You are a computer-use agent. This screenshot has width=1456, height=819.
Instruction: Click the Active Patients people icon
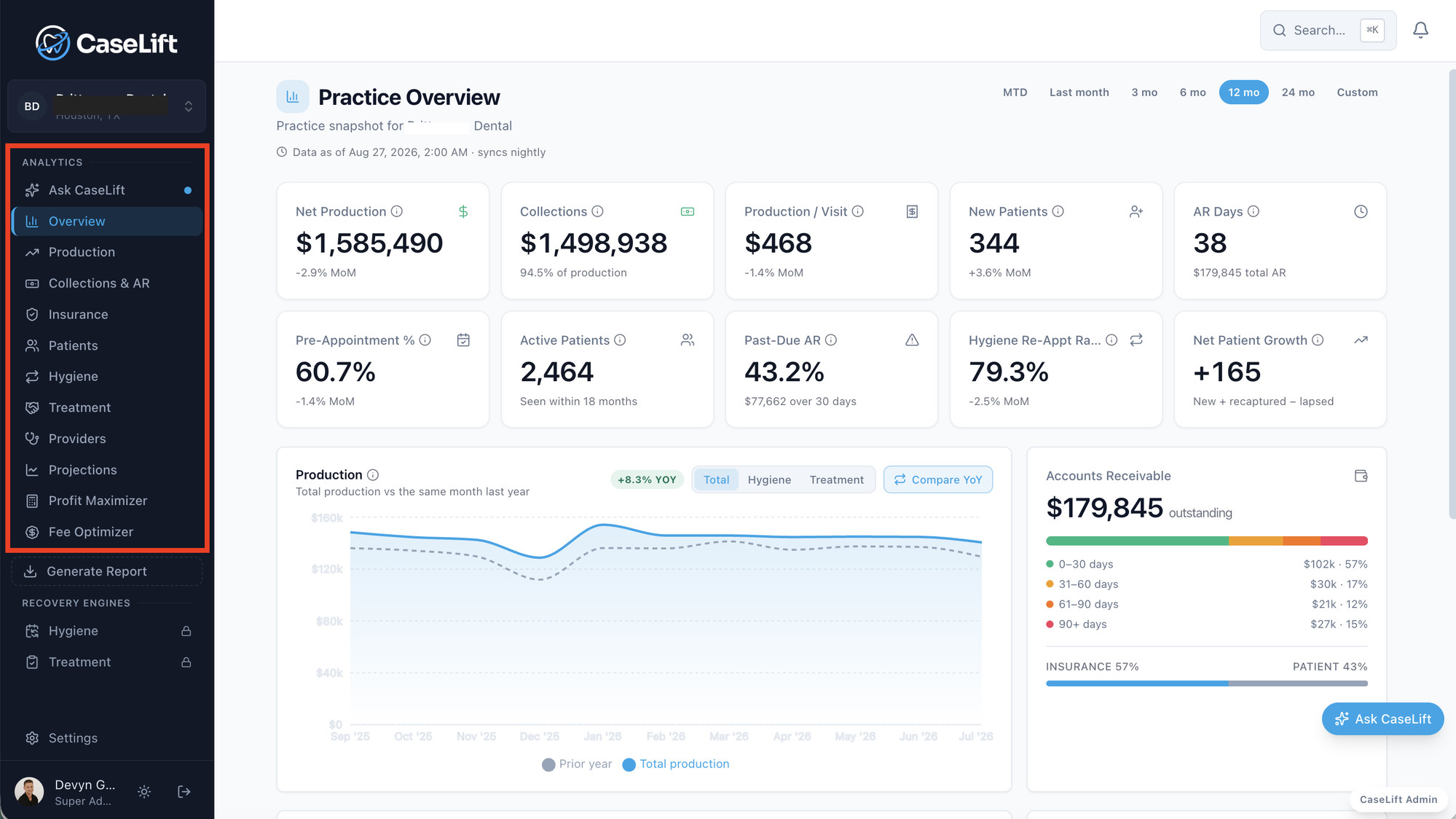(x=688, y=340)
